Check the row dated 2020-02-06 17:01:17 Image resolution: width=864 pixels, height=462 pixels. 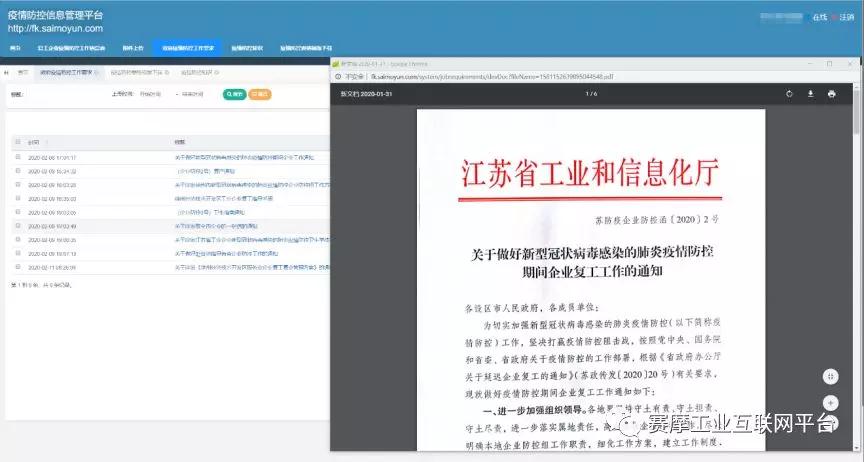(x=17, y=158)
